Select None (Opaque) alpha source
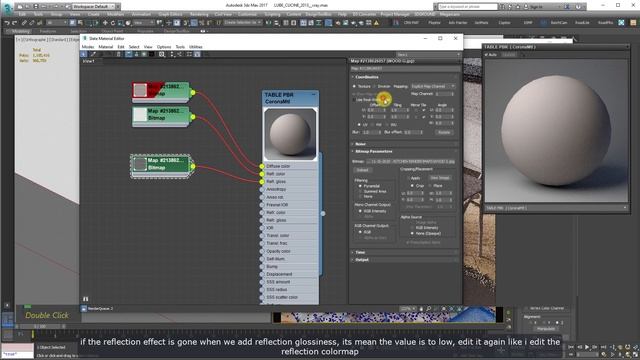 point(412,233)
